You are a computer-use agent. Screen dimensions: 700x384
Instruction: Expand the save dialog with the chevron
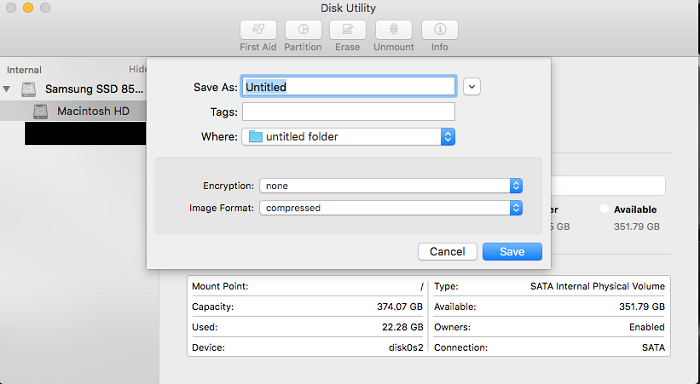[472, 87]
